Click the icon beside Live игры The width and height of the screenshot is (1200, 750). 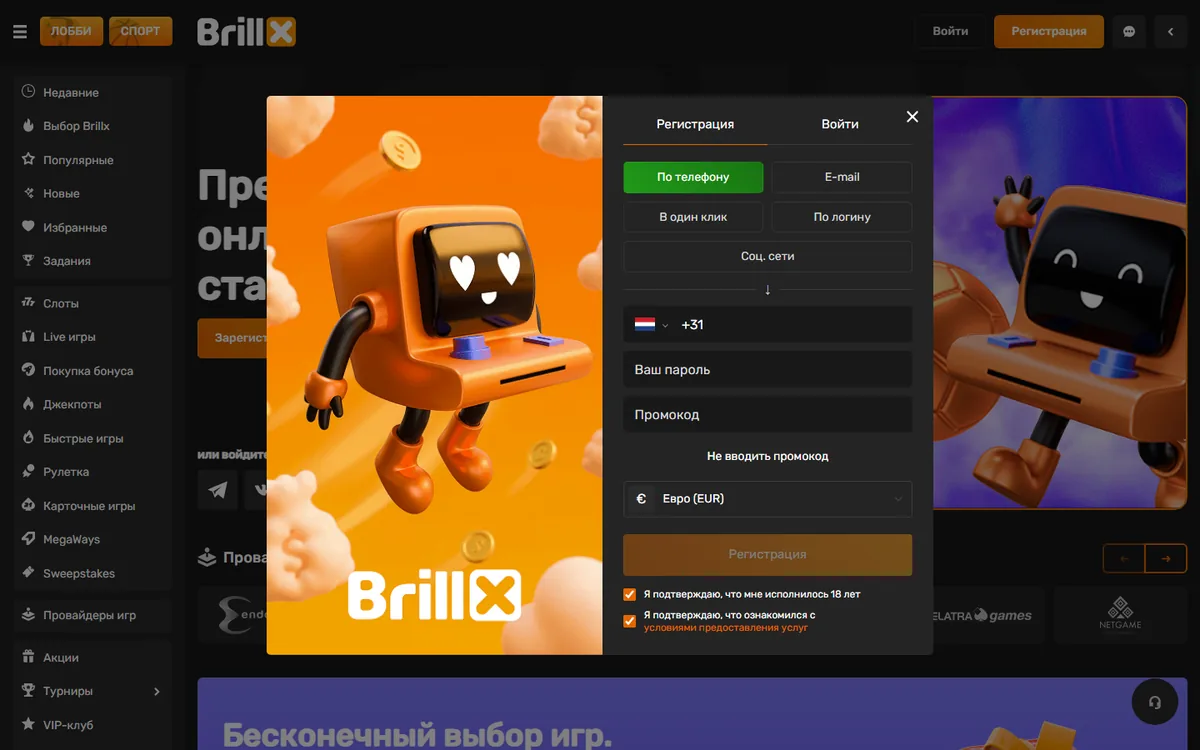(28, 336)
